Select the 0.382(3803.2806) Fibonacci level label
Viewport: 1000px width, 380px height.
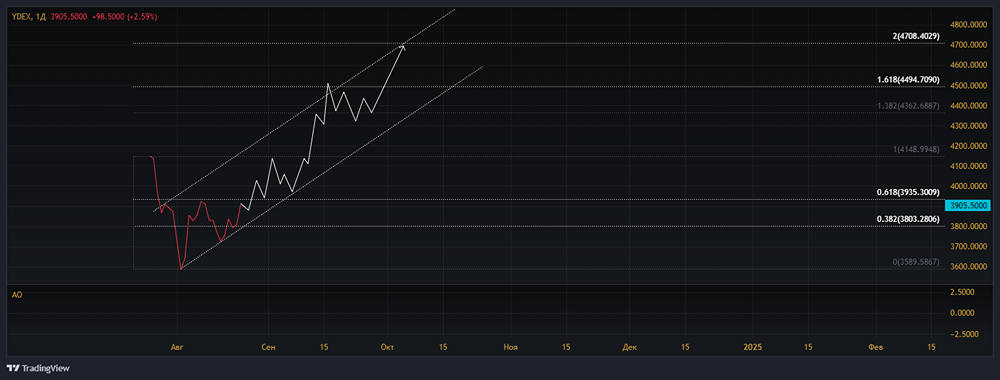909,219
